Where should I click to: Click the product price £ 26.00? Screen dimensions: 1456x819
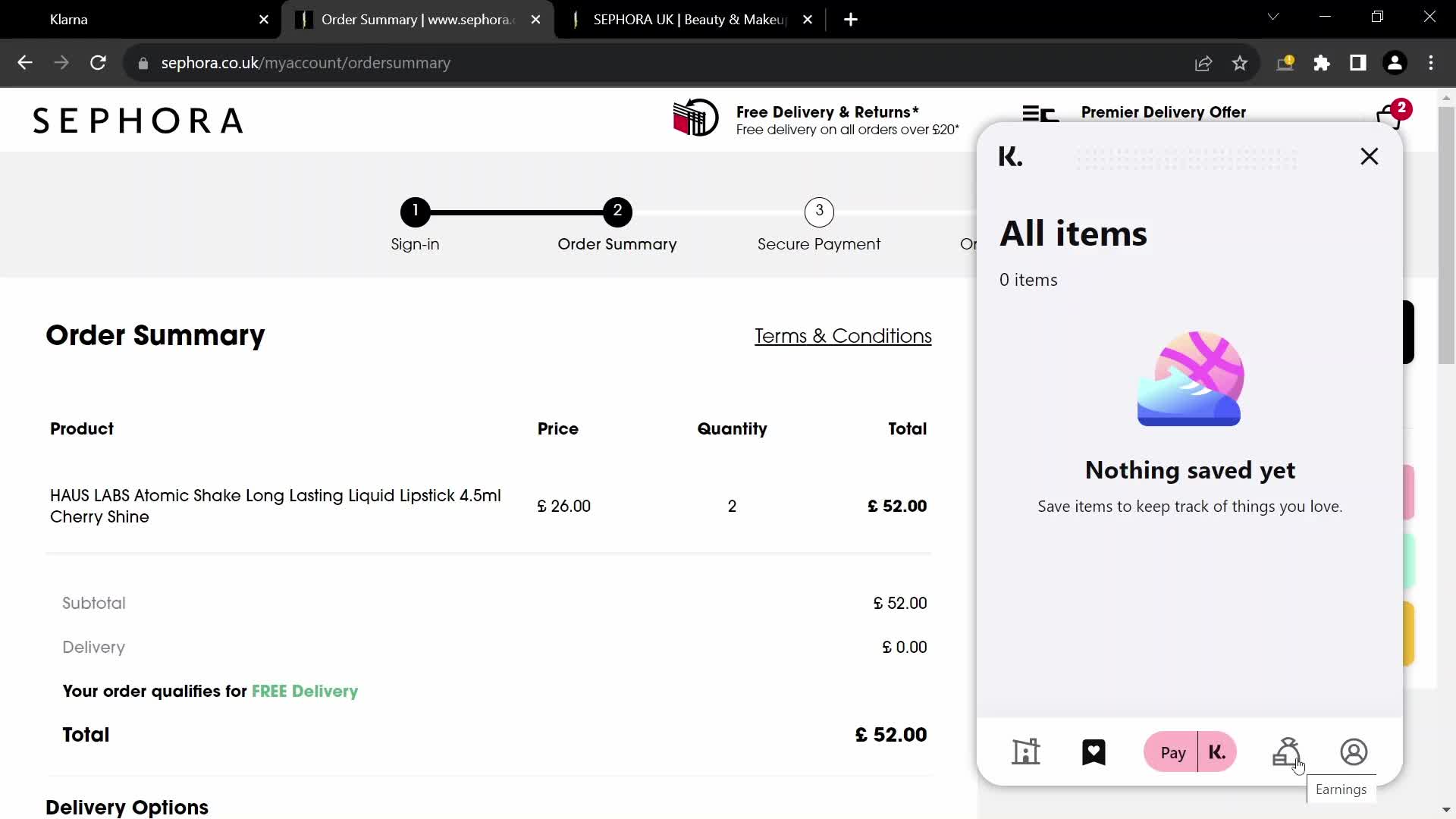(x=563, y=507)
